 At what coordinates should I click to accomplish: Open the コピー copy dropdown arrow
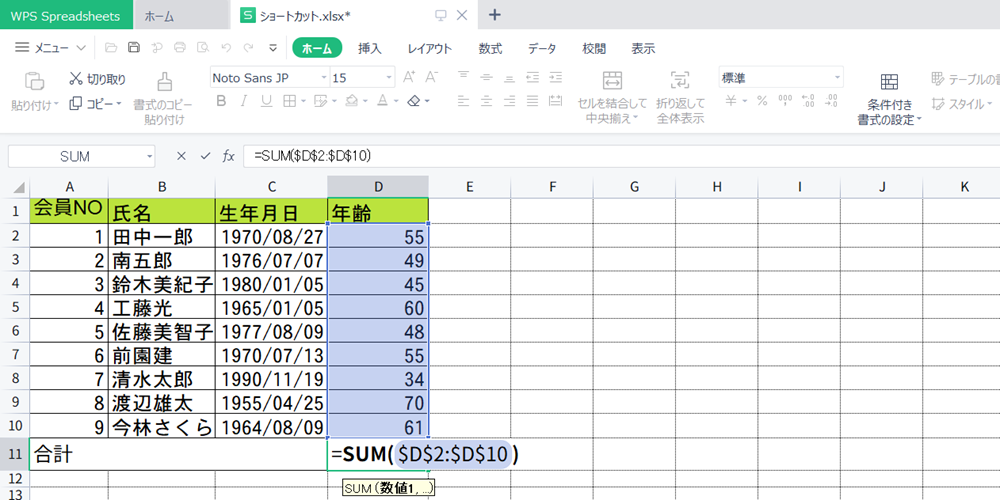119,103
